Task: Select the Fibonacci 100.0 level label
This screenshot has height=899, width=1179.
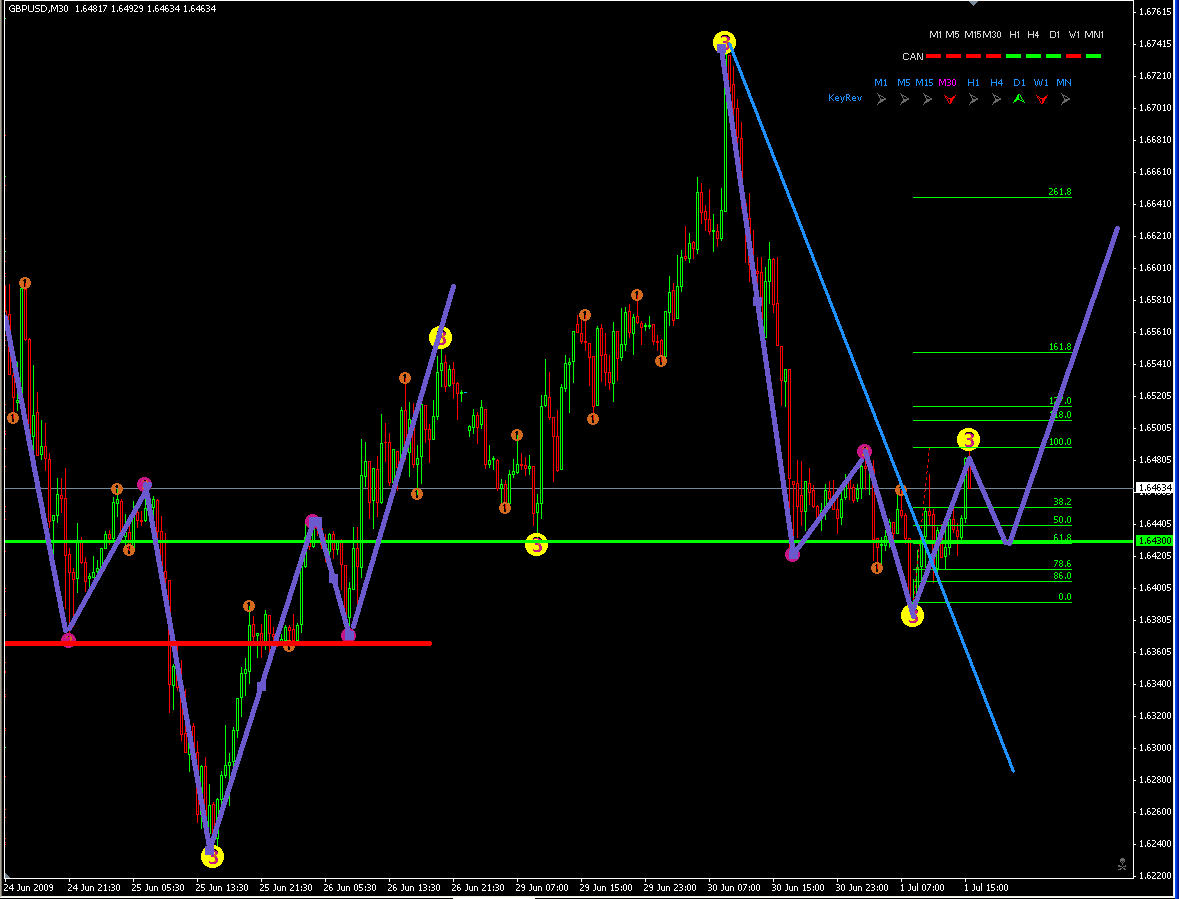Action: [x=1060, y=442]
